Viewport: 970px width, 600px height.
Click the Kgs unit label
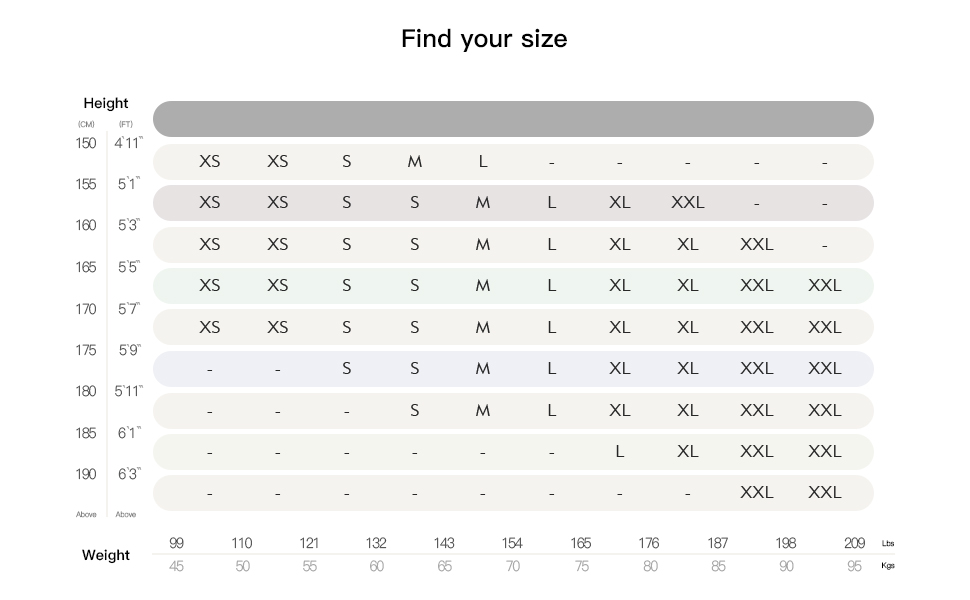pos(888,566)
